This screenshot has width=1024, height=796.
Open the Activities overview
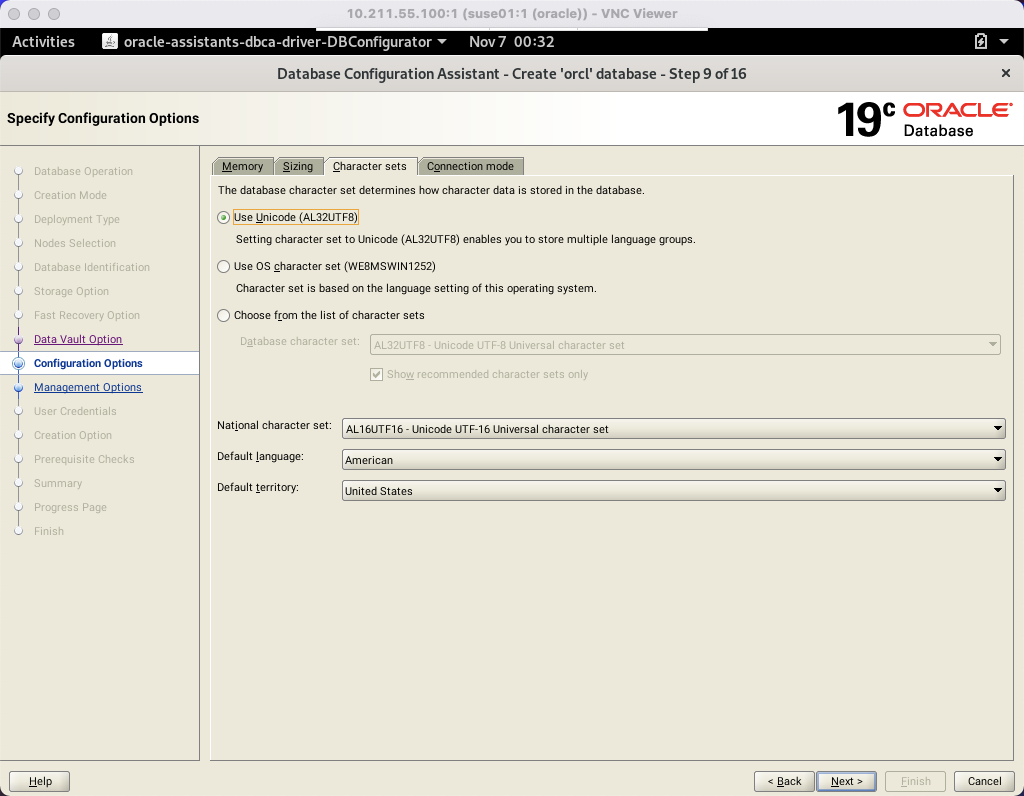(x=43, y=42)
